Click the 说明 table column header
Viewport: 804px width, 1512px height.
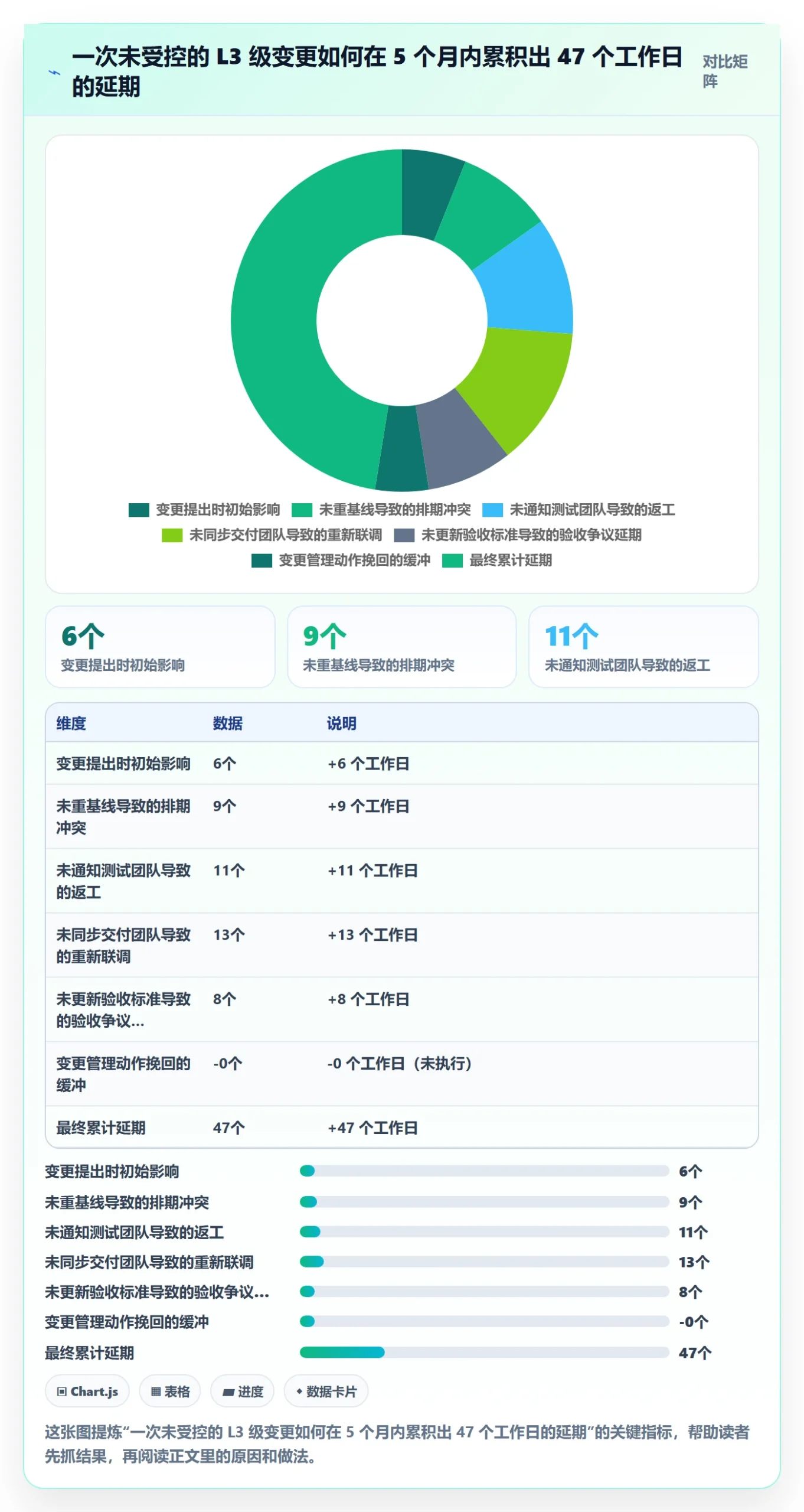tap(342, 724)
